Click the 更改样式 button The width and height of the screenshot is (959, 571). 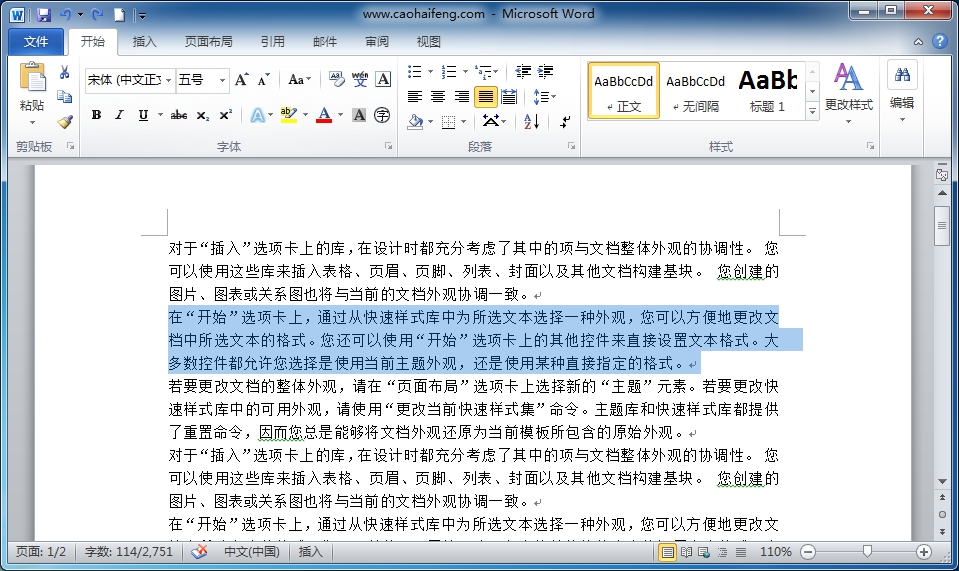coord(848,92)
